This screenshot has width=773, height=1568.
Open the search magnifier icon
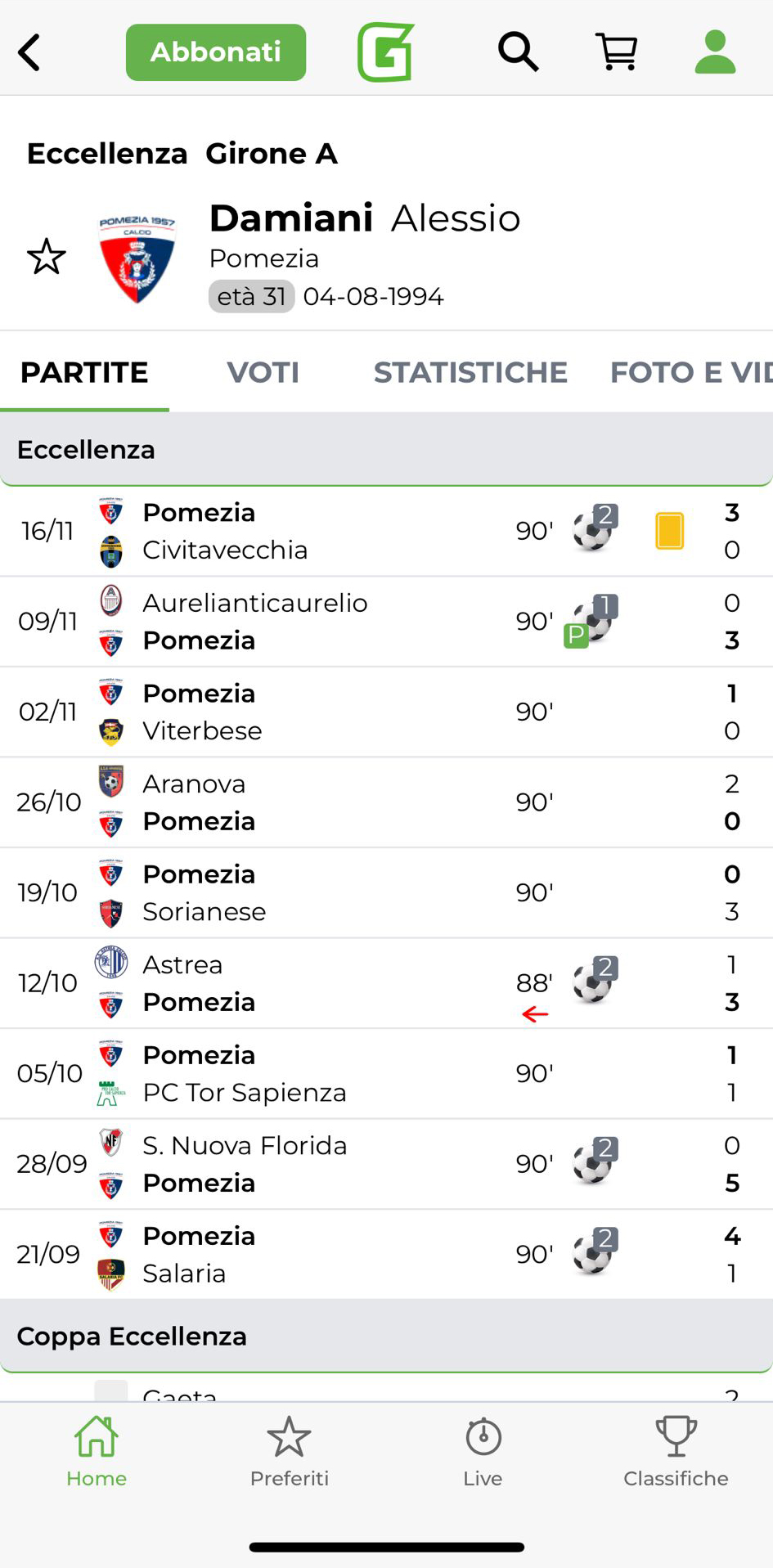pos(518,52)
